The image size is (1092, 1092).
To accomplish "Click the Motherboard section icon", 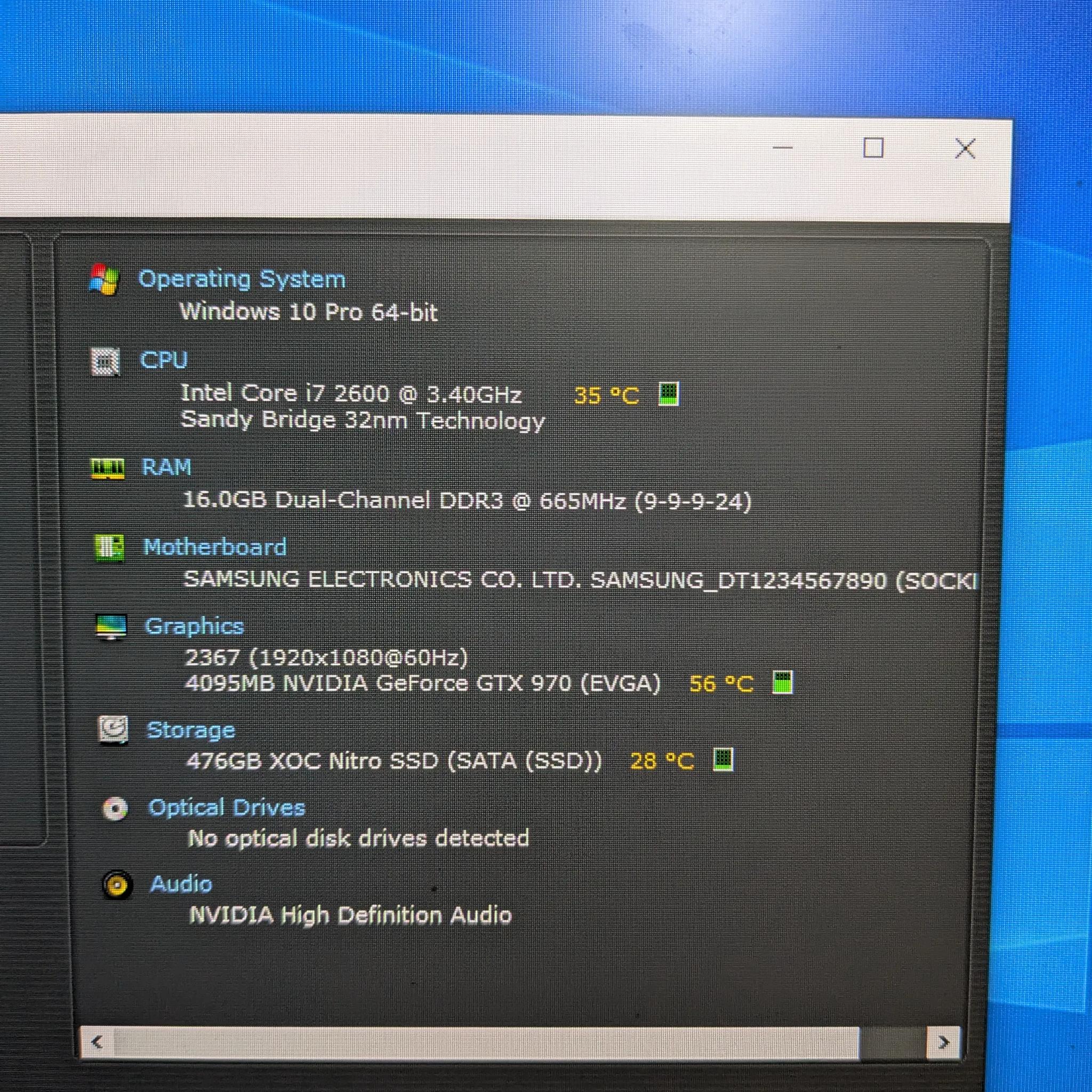I will coord(110,548).
